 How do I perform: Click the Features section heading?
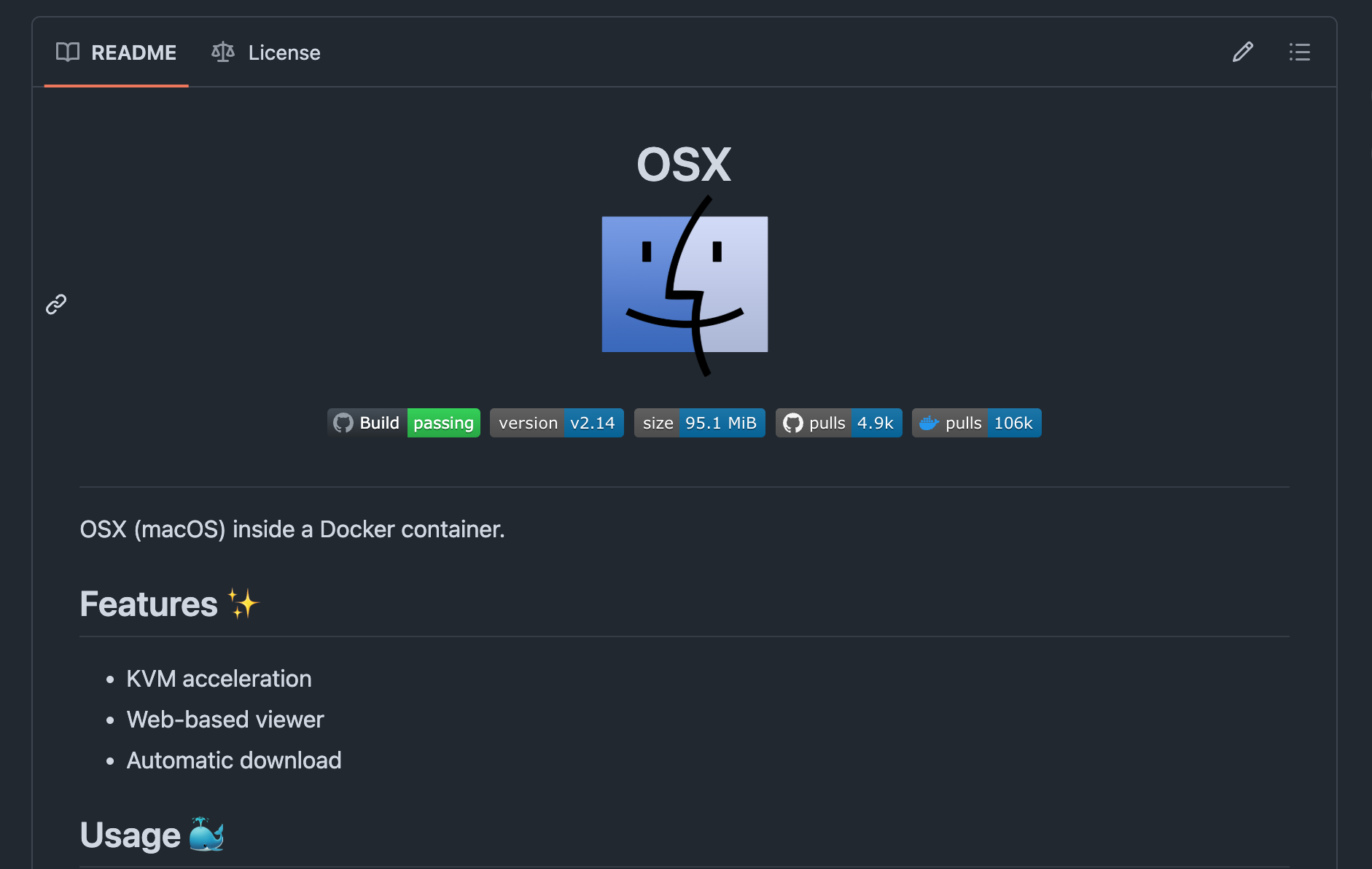tap(149, 604)
